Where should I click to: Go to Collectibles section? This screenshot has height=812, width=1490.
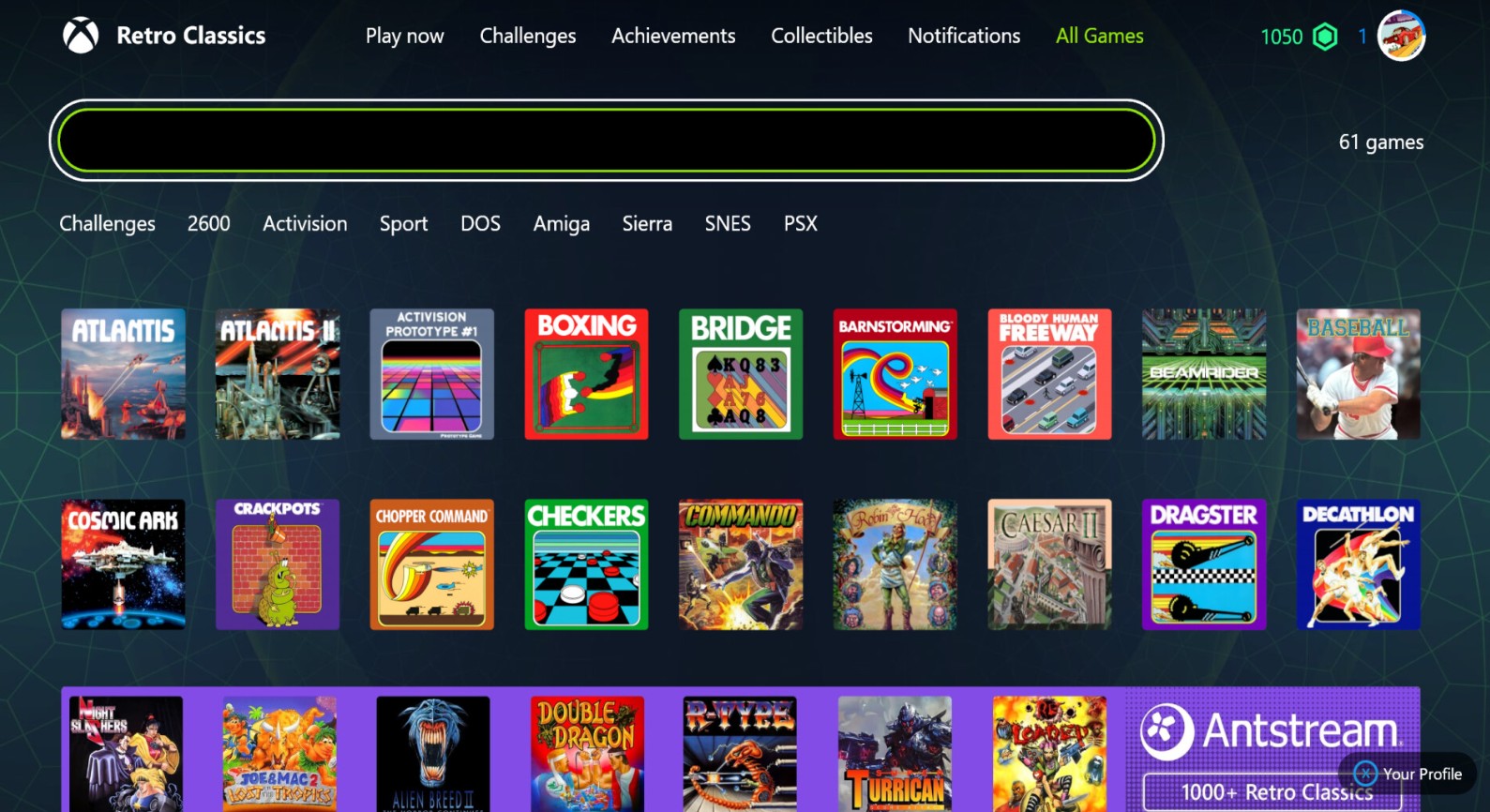pos(821,36)
